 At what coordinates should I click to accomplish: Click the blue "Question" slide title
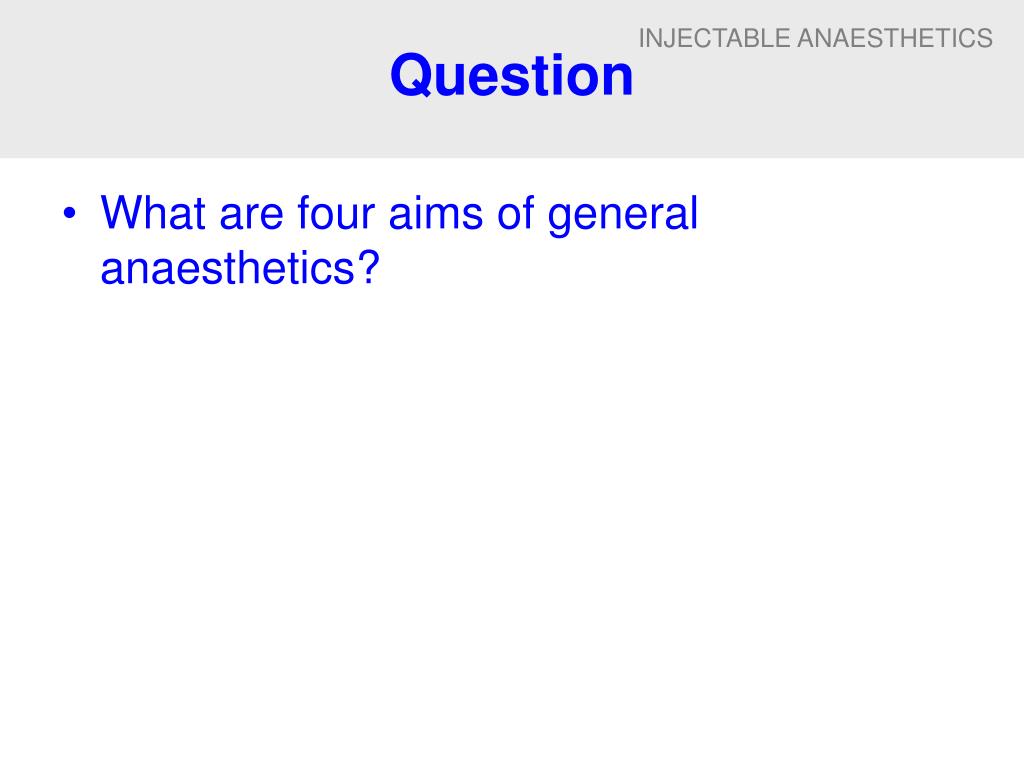pyautogui.click(x=511, y=75)
